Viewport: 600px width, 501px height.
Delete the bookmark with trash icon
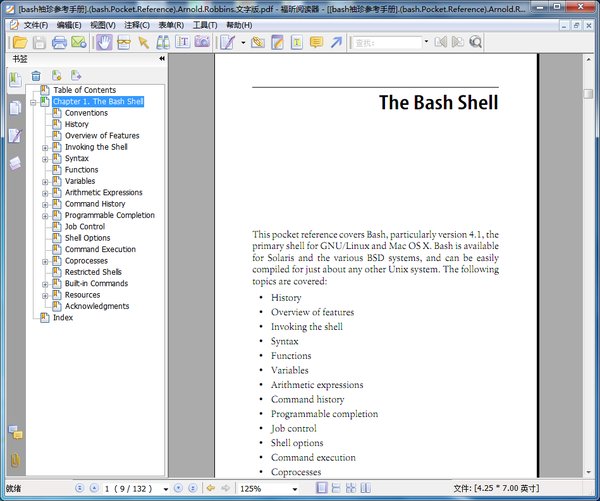(x=36, y=76)
